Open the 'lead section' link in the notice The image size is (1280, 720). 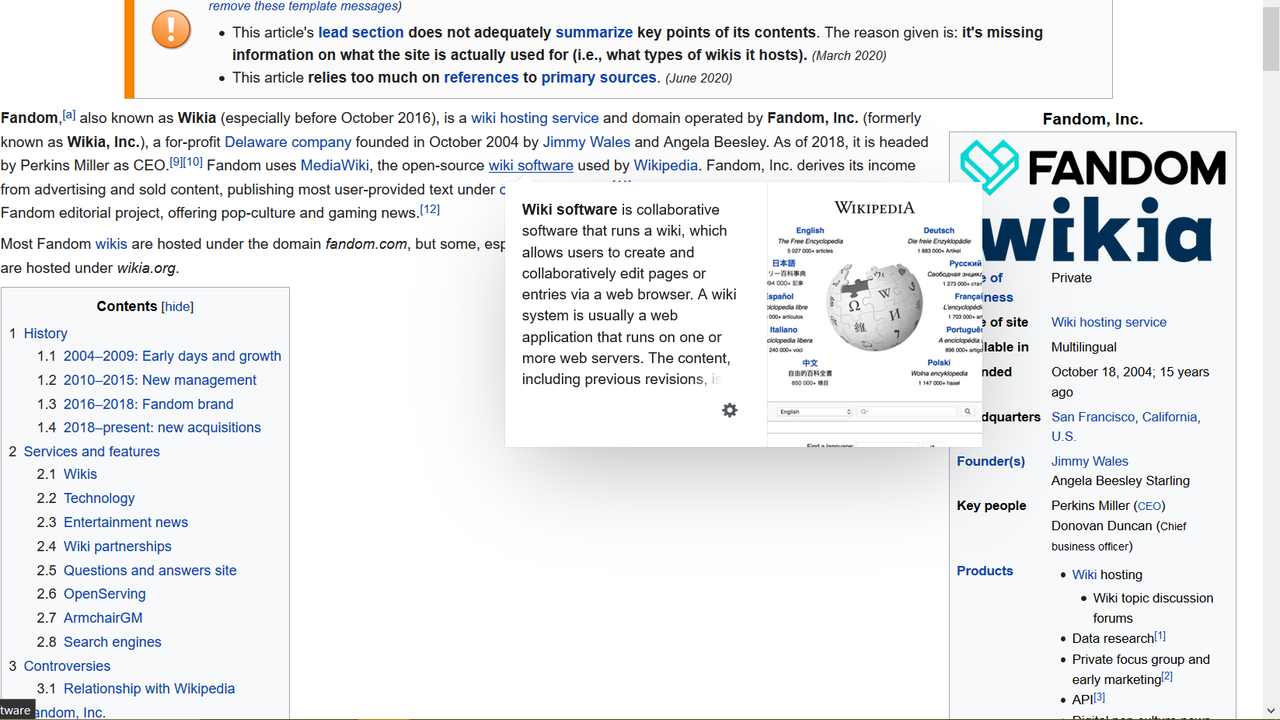[x=361, y=32]
